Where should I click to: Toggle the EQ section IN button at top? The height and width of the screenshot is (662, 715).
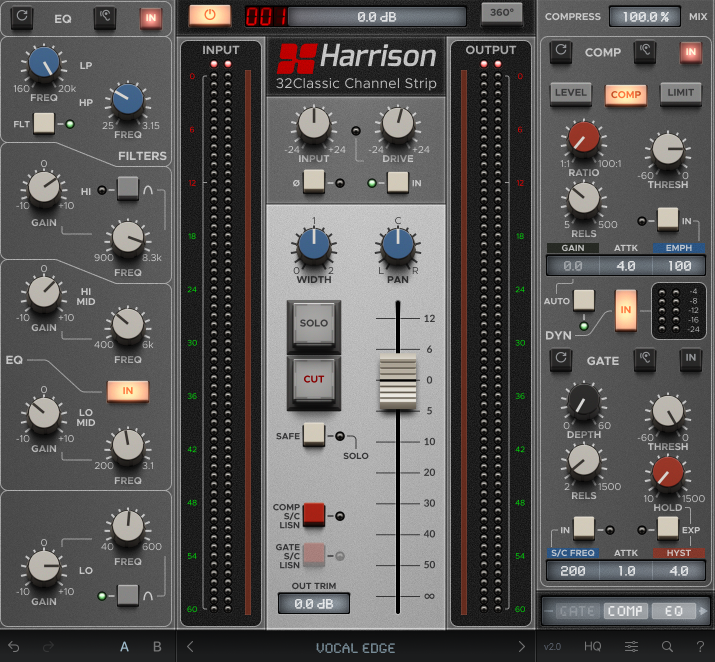click(x=150, y=18)
